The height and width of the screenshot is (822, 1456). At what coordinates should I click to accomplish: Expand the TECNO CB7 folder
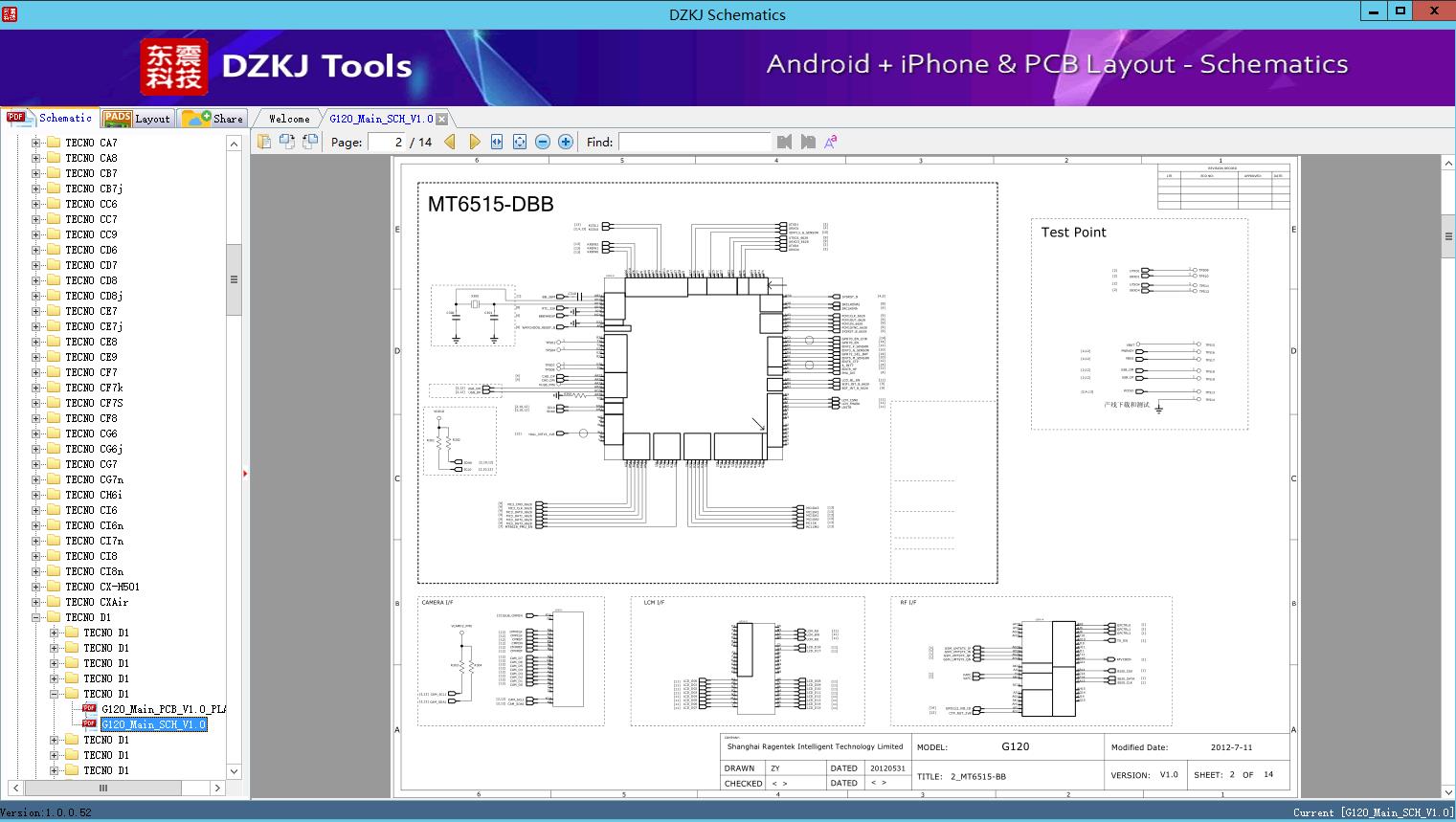[x=36, y=173]
